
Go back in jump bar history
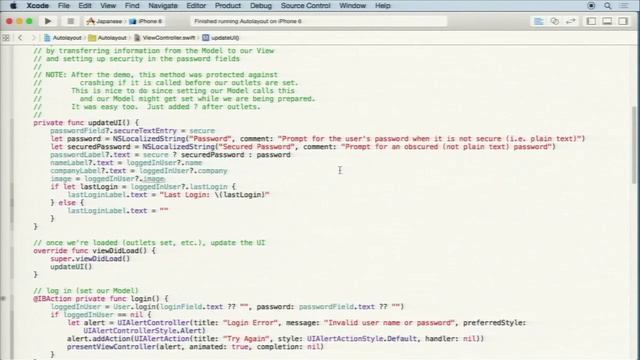(20, 38)
